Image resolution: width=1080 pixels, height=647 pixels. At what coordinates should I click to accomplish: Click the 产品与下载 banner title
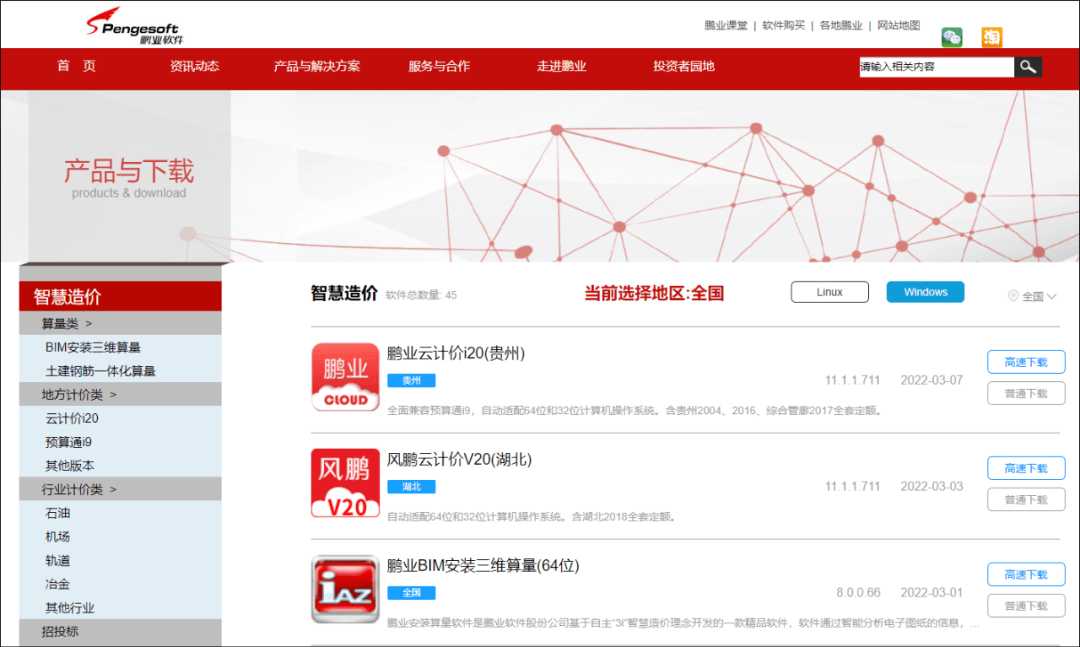tap(129, 171)
